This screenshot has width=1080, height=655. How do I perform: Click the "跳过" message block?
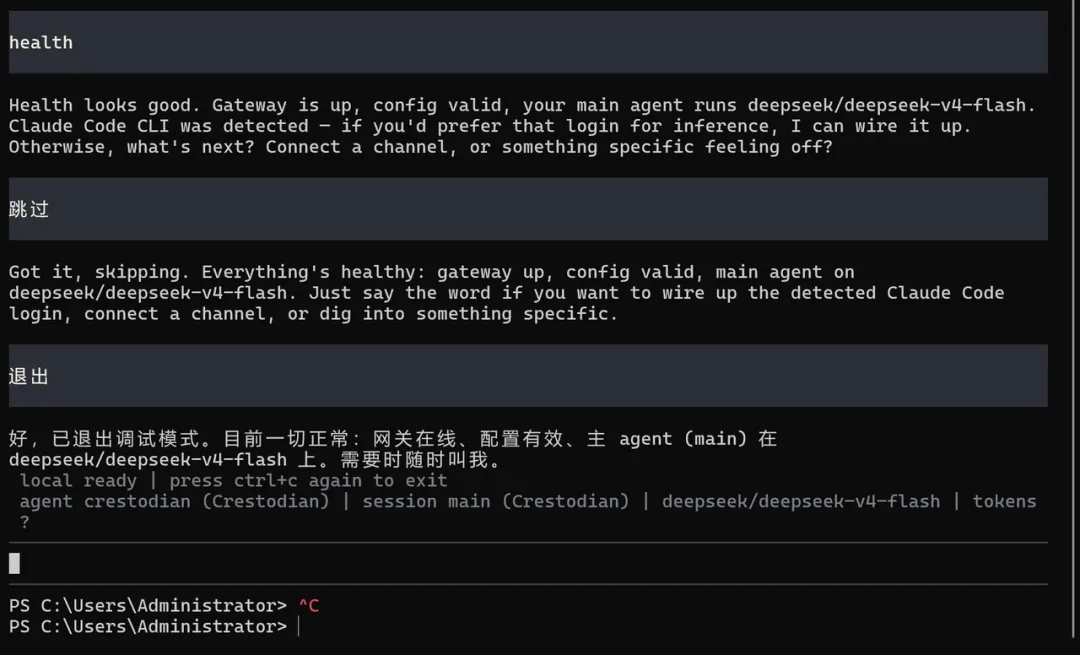[528, 209]
